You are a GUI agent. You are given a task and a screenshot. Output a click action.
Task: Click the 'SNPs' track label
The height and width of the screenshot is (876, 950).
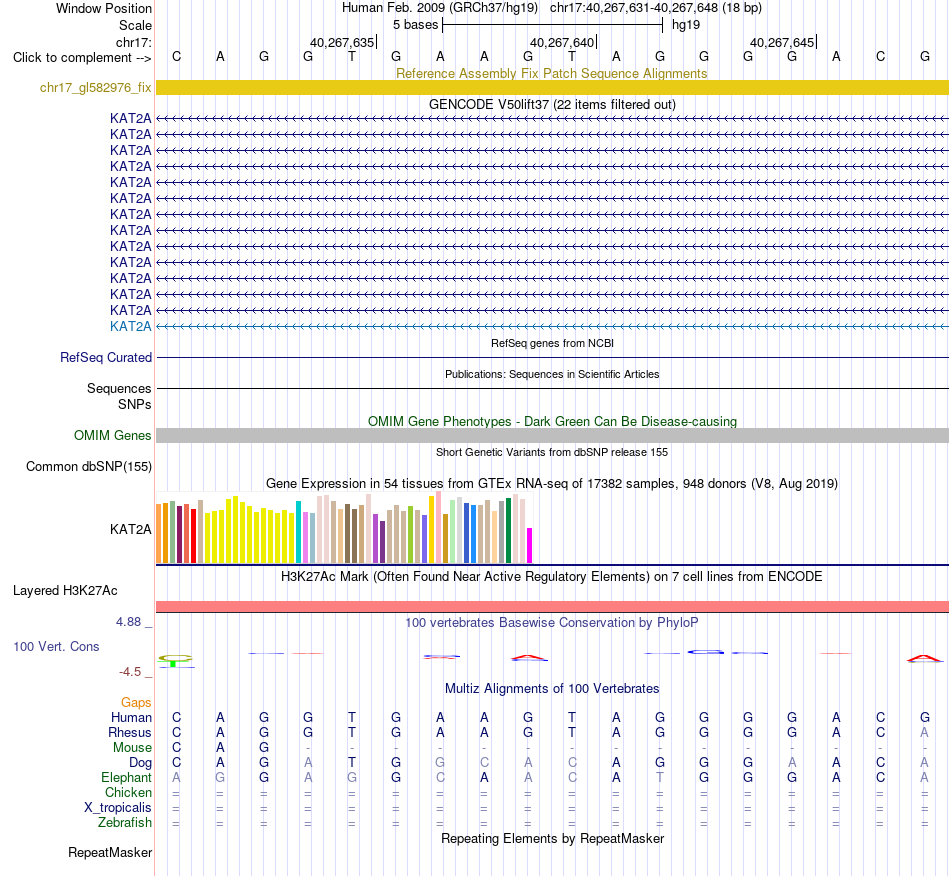(135, 404)
